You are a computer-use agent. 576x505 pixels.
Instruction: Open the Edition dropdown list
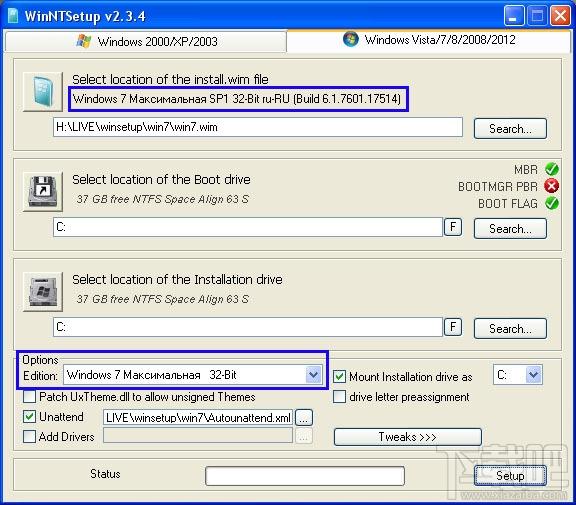point(313,375)
